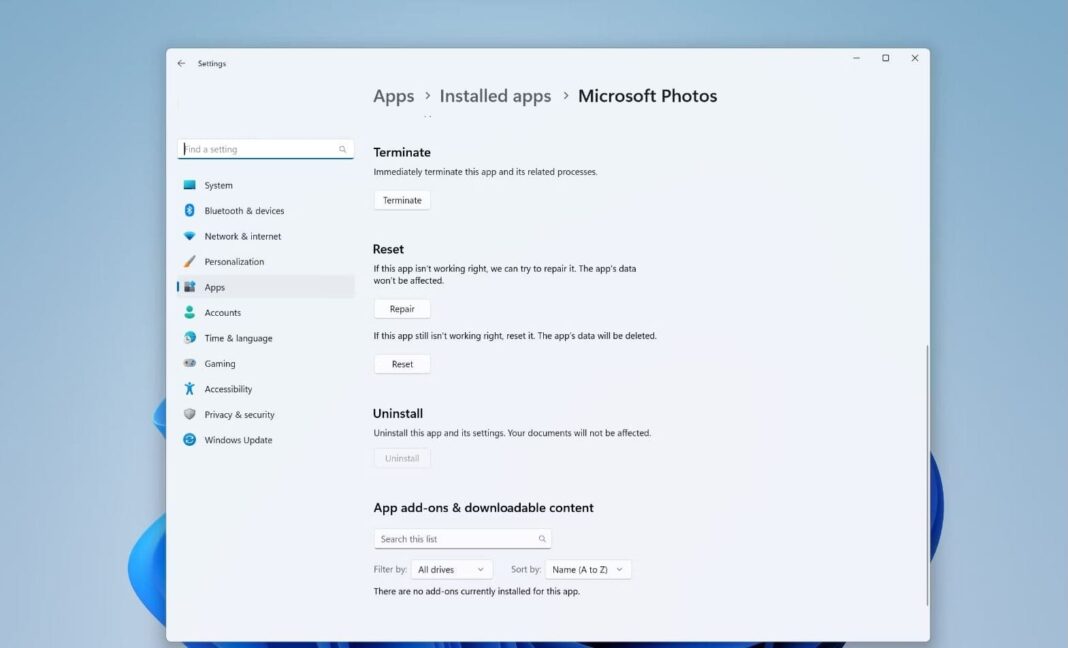Click the Repair button

(402, 308)
